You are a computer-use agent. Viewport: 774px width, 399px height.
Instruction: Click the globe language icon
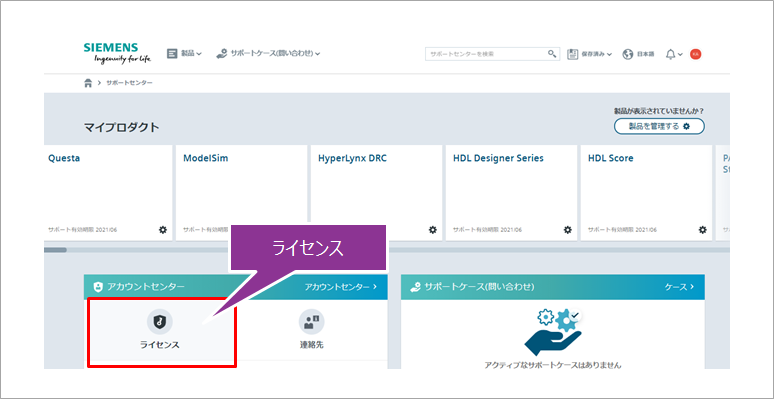click(x=627, y=54)
